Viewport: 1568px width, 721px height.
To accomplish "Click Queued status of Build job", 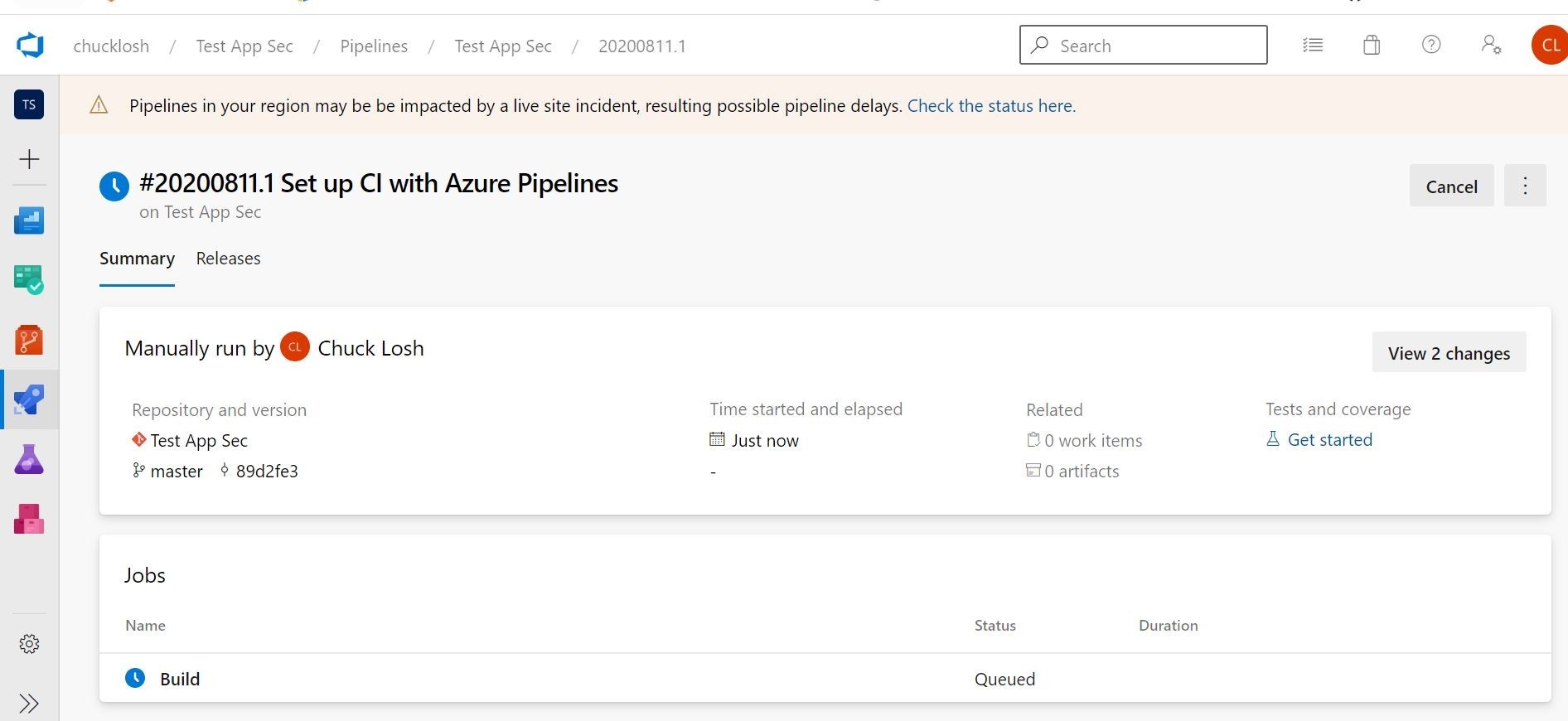I will 1004,679.
